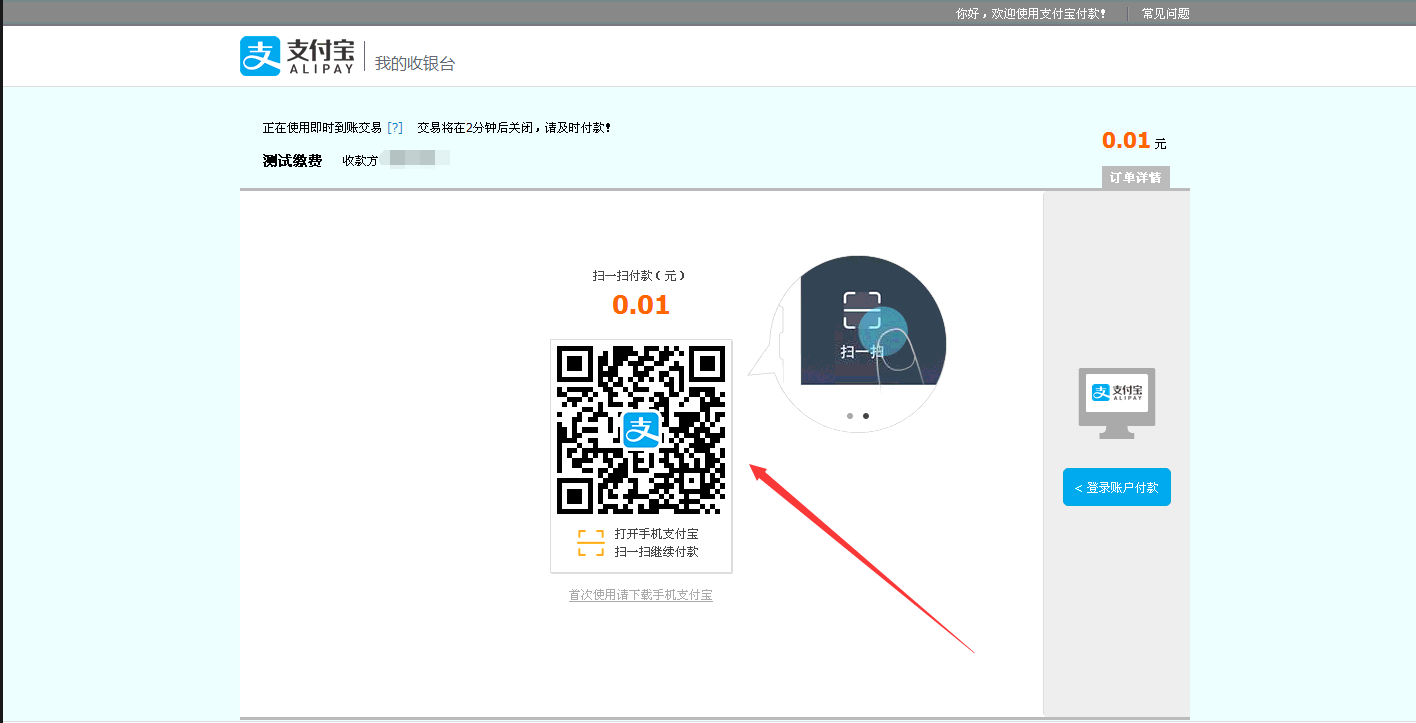Image resolution: width=1416 pixels, height=723 pixels.
Task: Click the Alipay logo in the header
Action: coord(296,57)
